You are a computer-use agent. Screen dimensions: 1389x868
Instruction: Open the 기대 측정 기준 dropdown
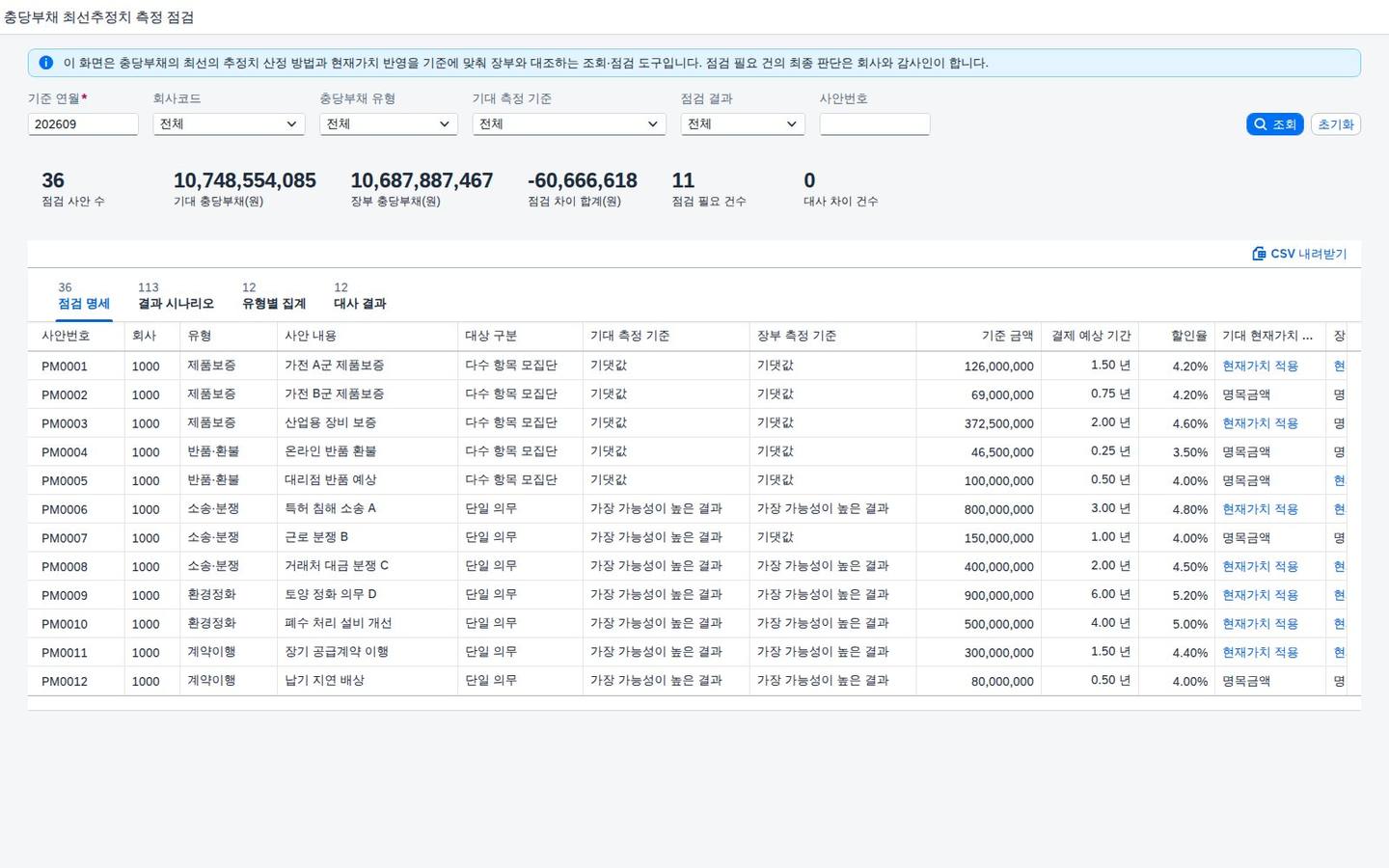coord(569,124)
